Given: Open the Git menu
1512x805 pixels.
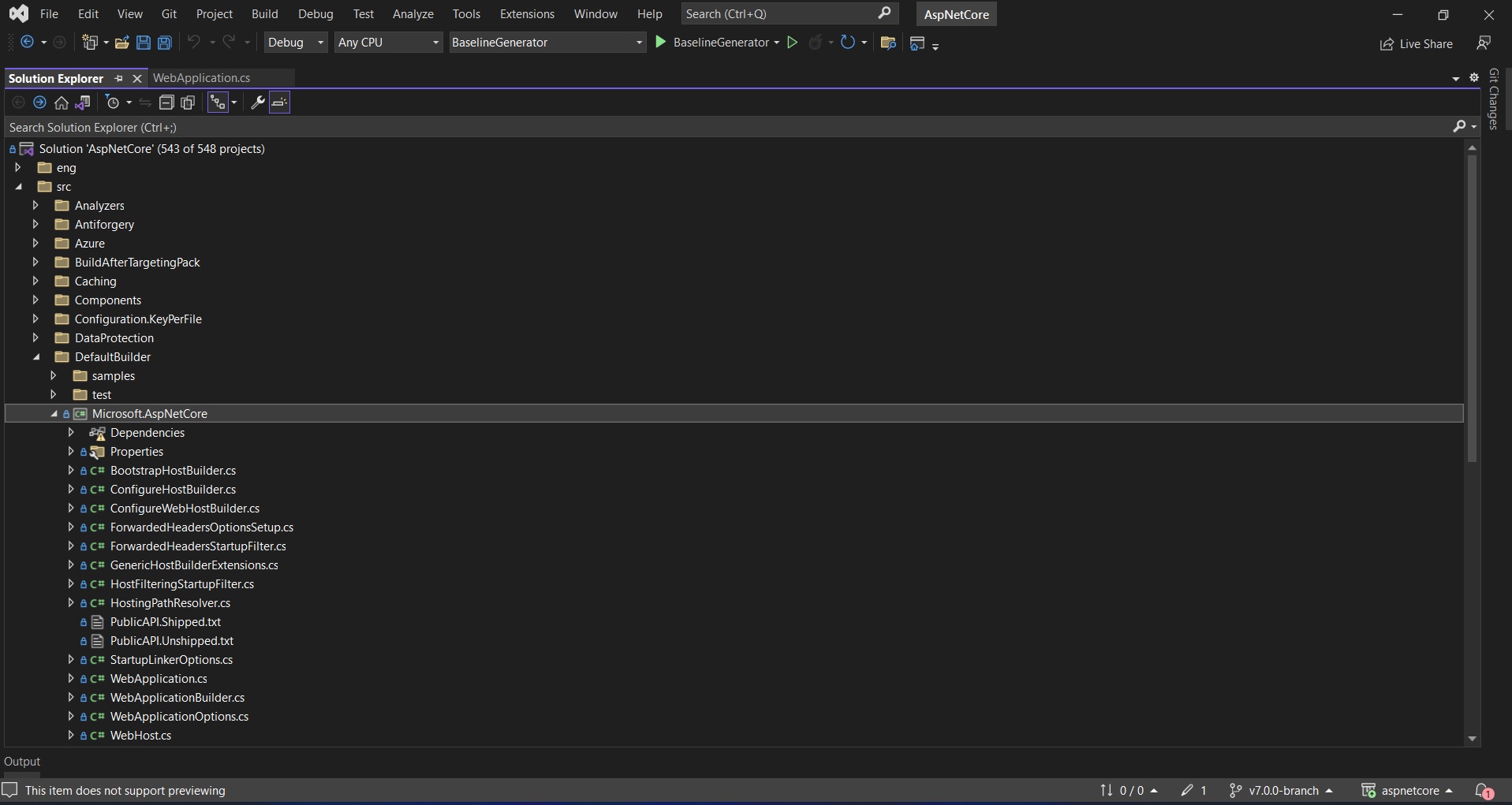Looking at the screenshot, I should tap(169, 14).
